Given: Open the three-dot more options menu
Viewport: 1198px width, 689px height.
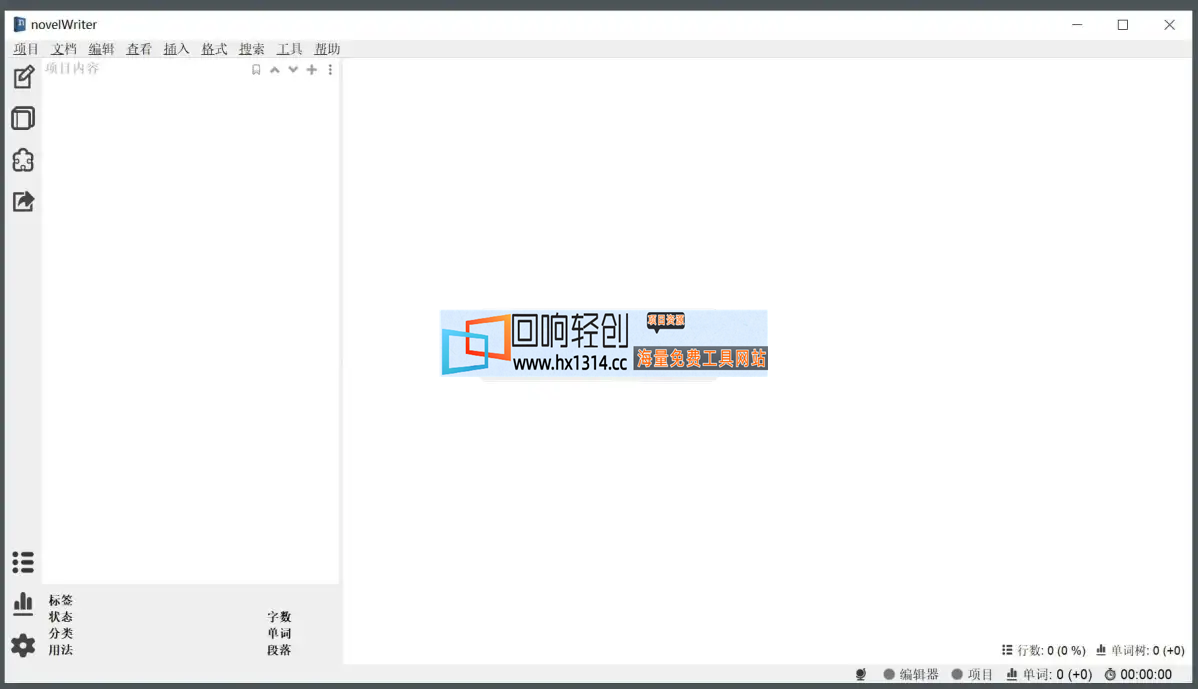Looking at the screenshot, I should (330, 70).
